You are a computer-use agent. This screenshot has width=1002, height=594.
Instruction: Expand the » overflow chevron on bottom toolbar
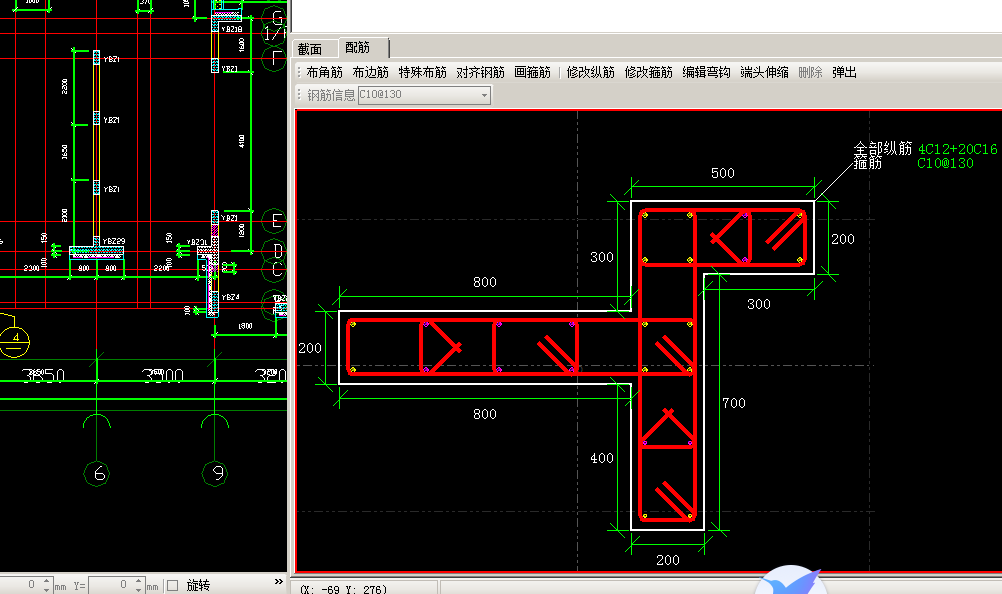click(279, 581)
